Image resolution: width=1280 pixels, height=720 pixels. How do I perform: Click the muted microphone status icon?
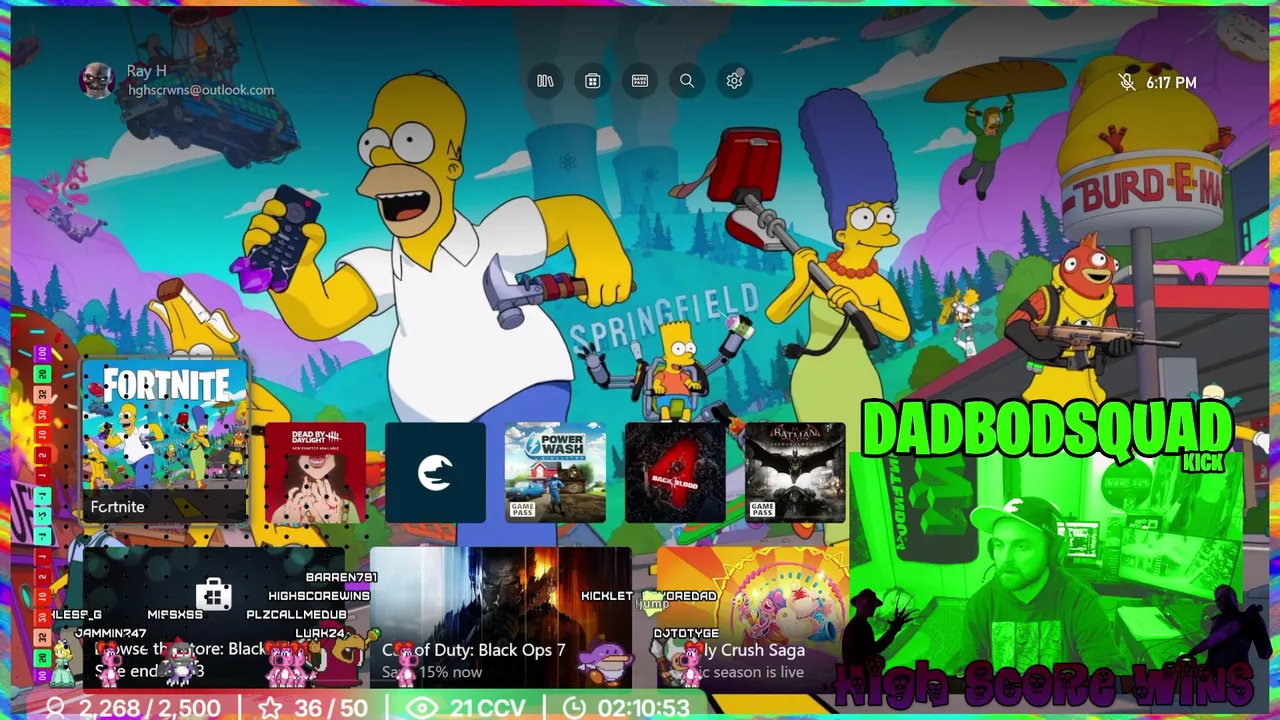[x=1127, y=83]
